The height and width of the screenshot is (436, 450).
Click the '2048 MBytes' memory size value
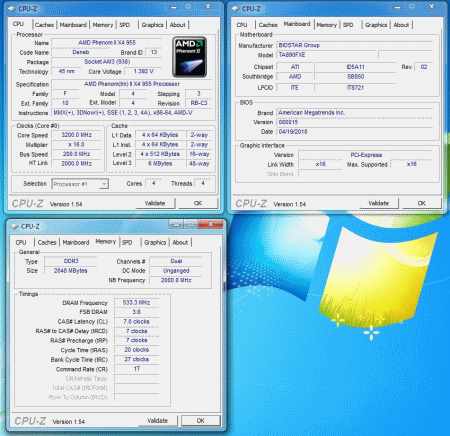coord(71,271)
